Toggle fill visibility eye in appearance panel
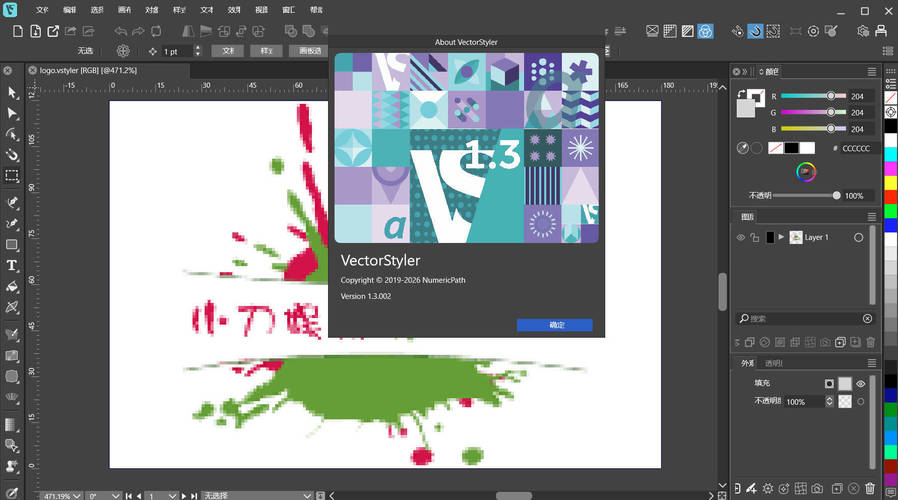This screenshot has width=898, height=500. pos(860,383)
